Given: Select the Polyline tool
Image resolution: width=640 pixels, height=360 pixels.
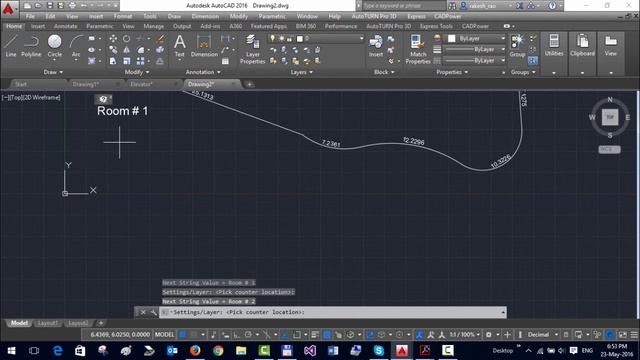Looking at the screenshot, I should [x=31, y=46].
